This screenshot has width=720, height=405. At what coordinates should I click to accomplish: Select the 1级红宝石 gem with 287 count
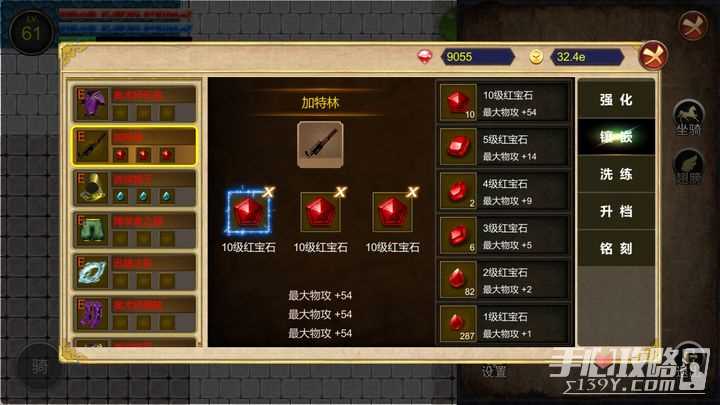504,324
